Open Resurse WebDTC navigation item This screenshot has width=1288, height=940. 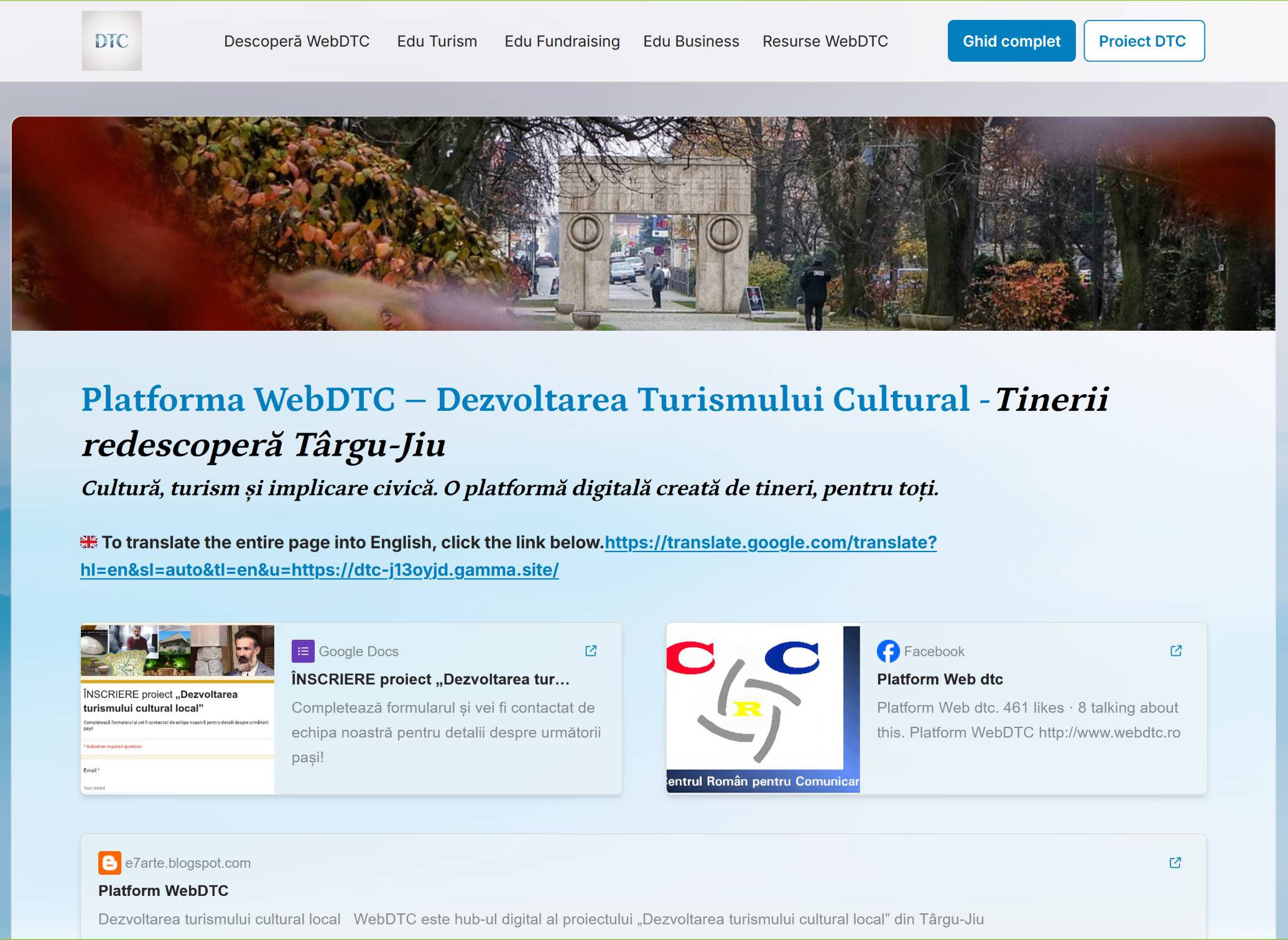825,41
